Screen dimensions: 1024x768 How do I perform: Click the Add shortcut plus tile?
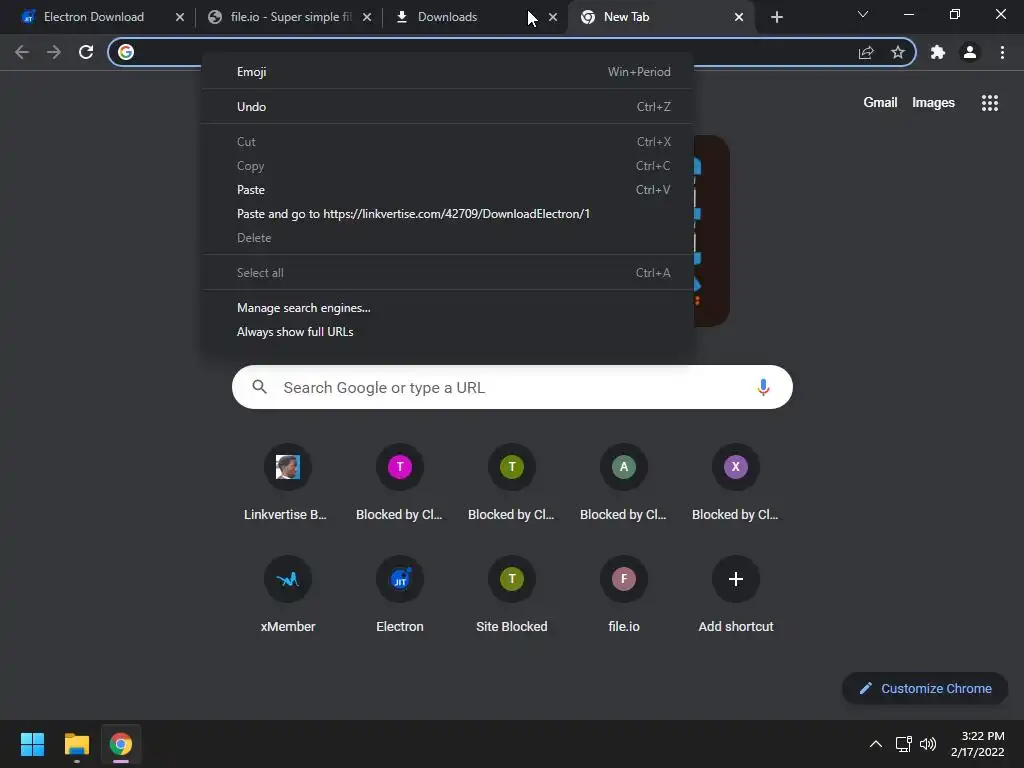coord(736,596)
